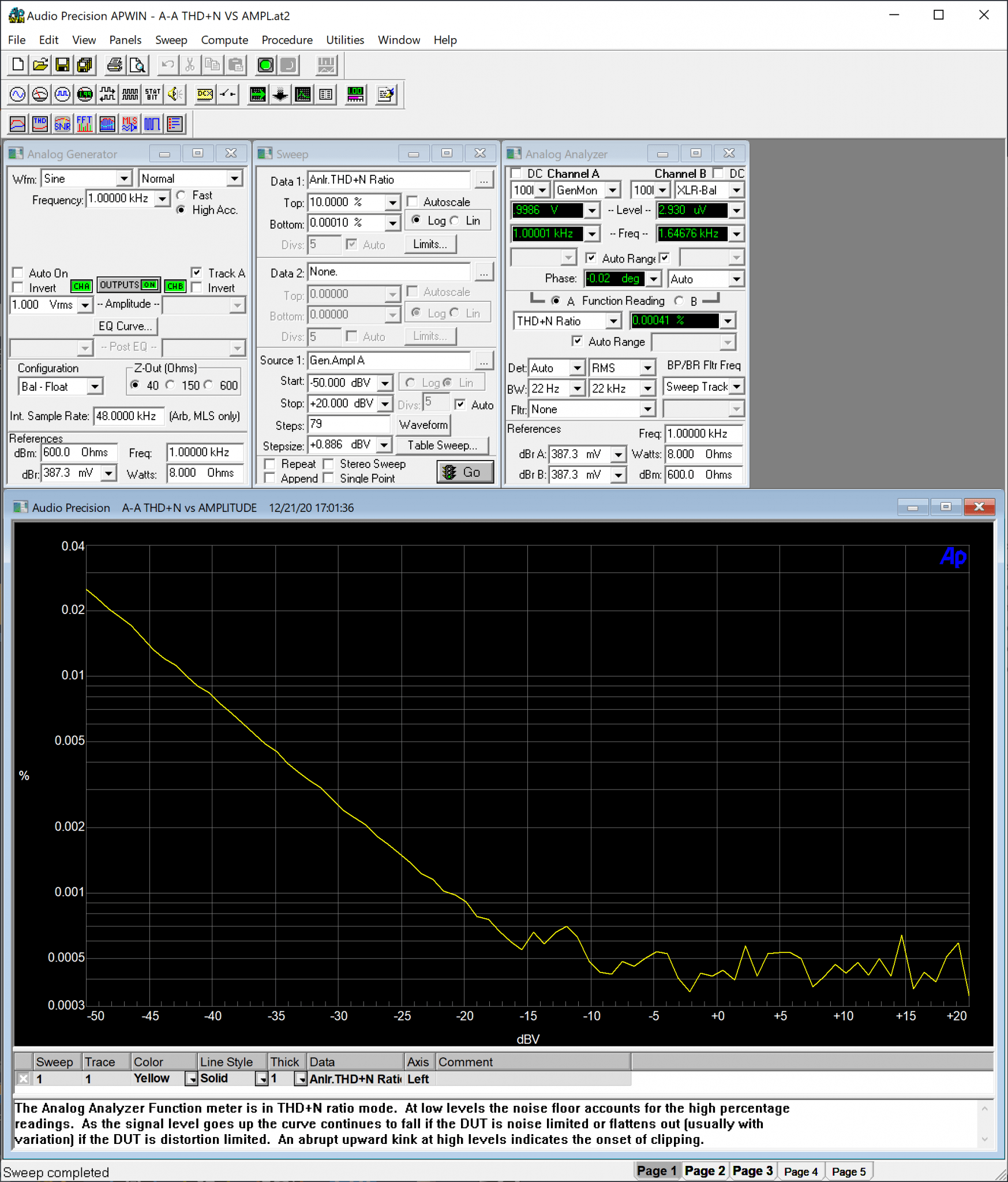Click the frequency response quick-launch icon
This screenshot has width=1008, height=1182.
[x=18, y=124]
